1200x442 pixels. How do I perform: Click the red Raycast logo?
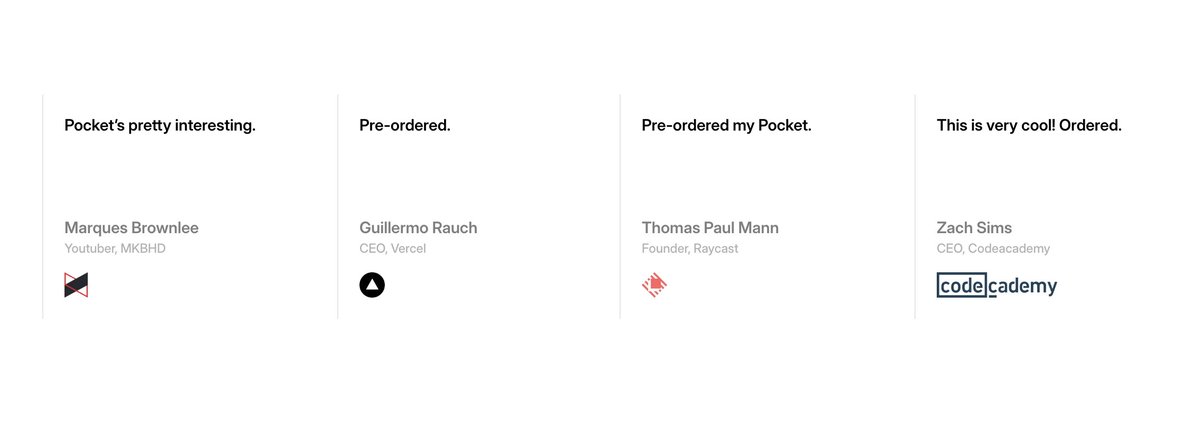(654, 286)
